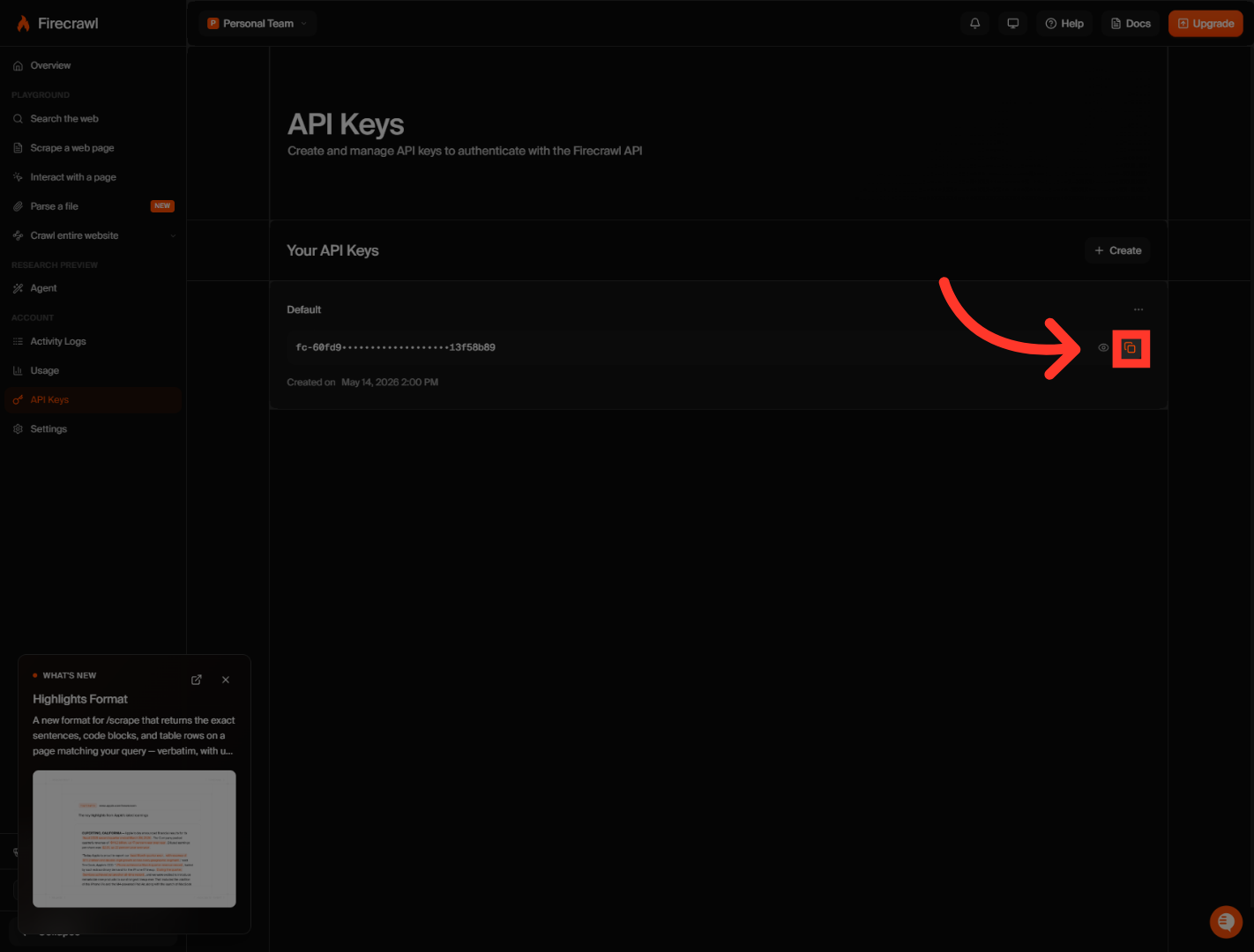This screenshot has height=952, width=1254.
Task: Copy the Default API key
Action: pos(1131,348)
